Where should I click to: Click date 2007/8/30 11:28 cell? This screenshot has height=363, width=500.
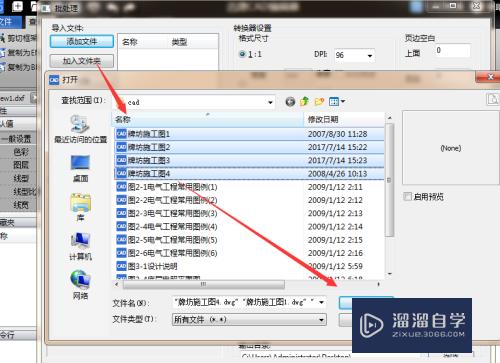pyautogui.click(x=338, y=134)
